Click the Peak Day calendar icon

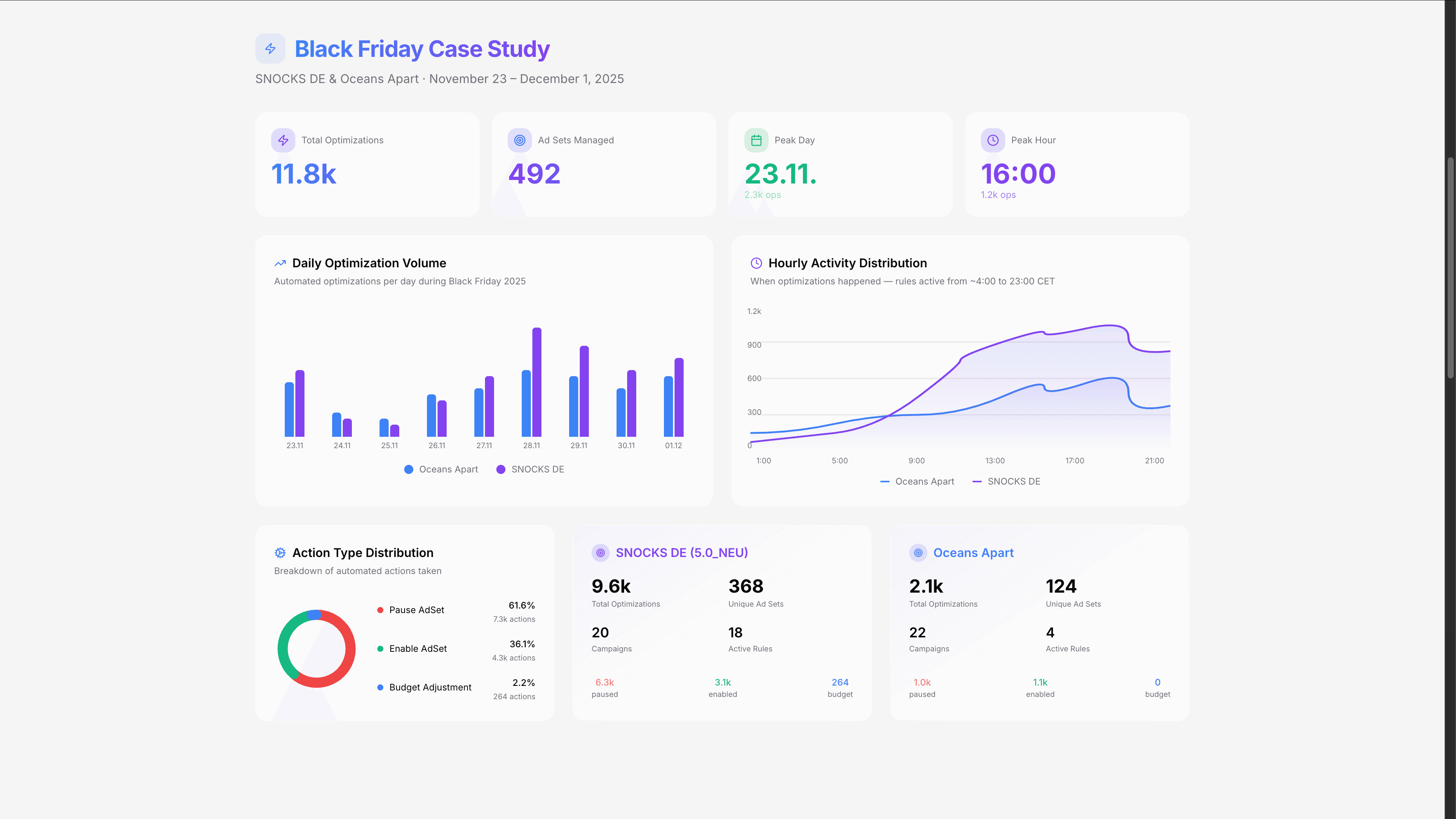tap(756, 140)
